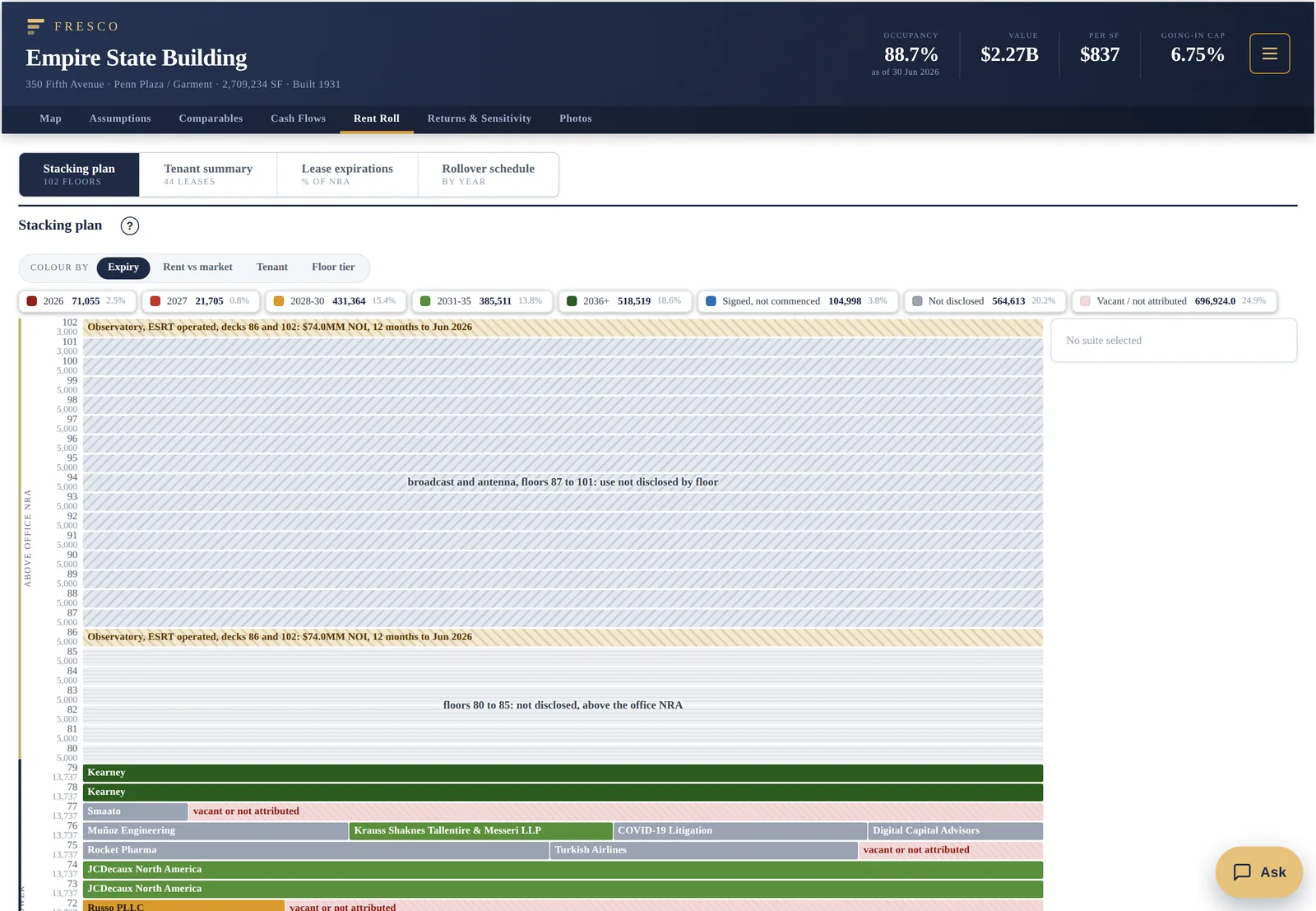Open the hamburger menu button
The width and height of the screenshot is (1316, 911).
coord(1269,53)
